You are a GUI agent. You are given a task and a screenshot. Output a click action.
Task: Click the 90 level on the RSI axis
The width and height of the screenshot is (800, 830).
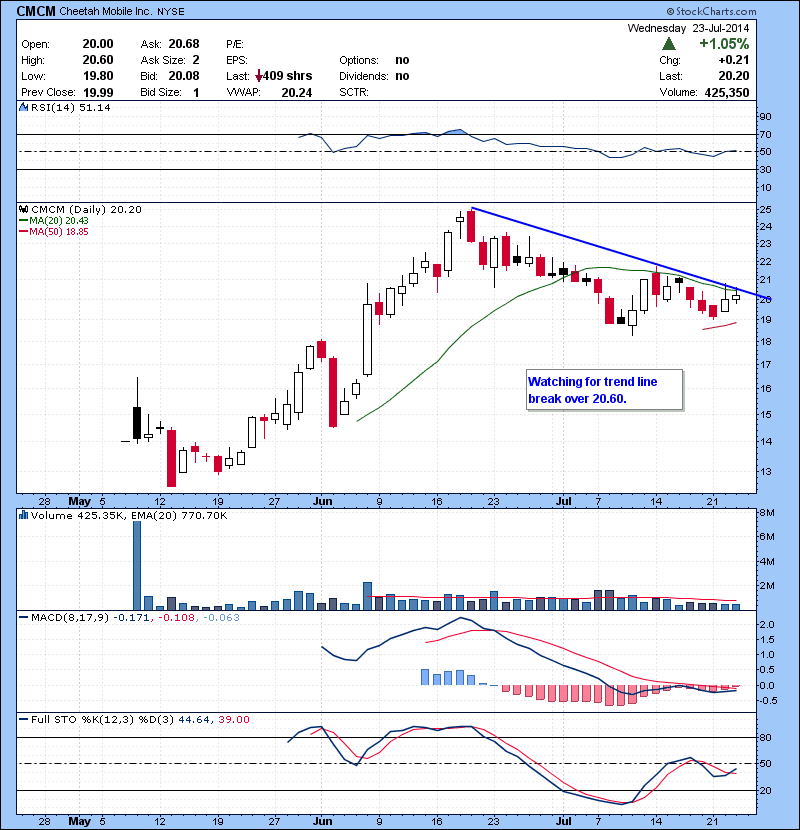[x=765, y=116]
